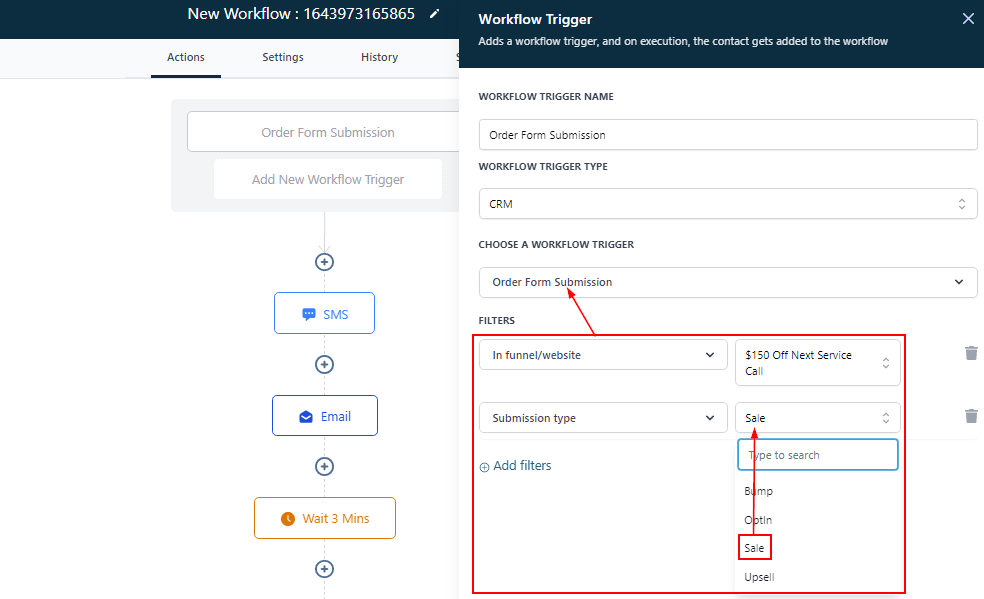984x599 pixels.
Task: Choose the Bump option in the list
Action: pos(758,491)
